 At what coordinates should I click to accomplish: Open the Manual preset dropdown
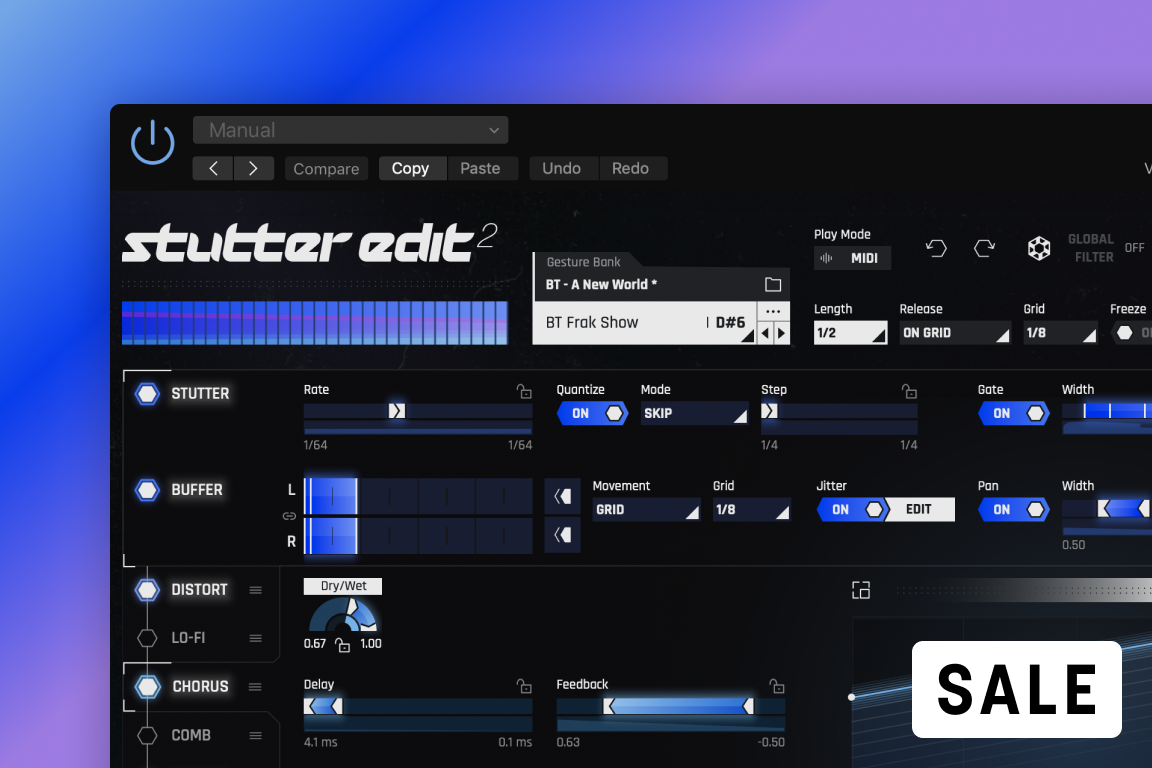tap(350, 130)
